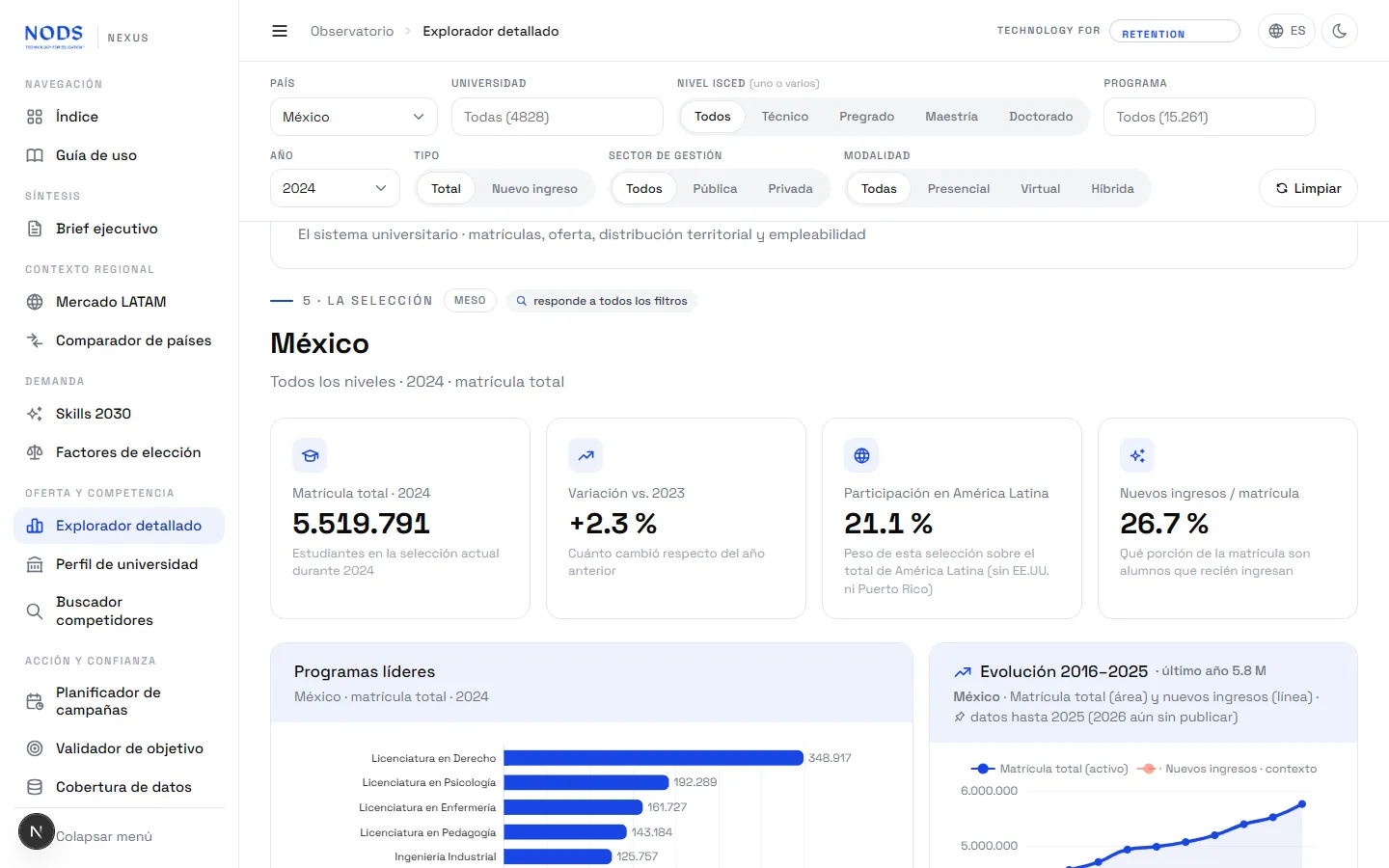Image resolution: width=1389 pixels, height=868 pixels.
Task: Navigate to Skills 2030
Action: [120, 414]
